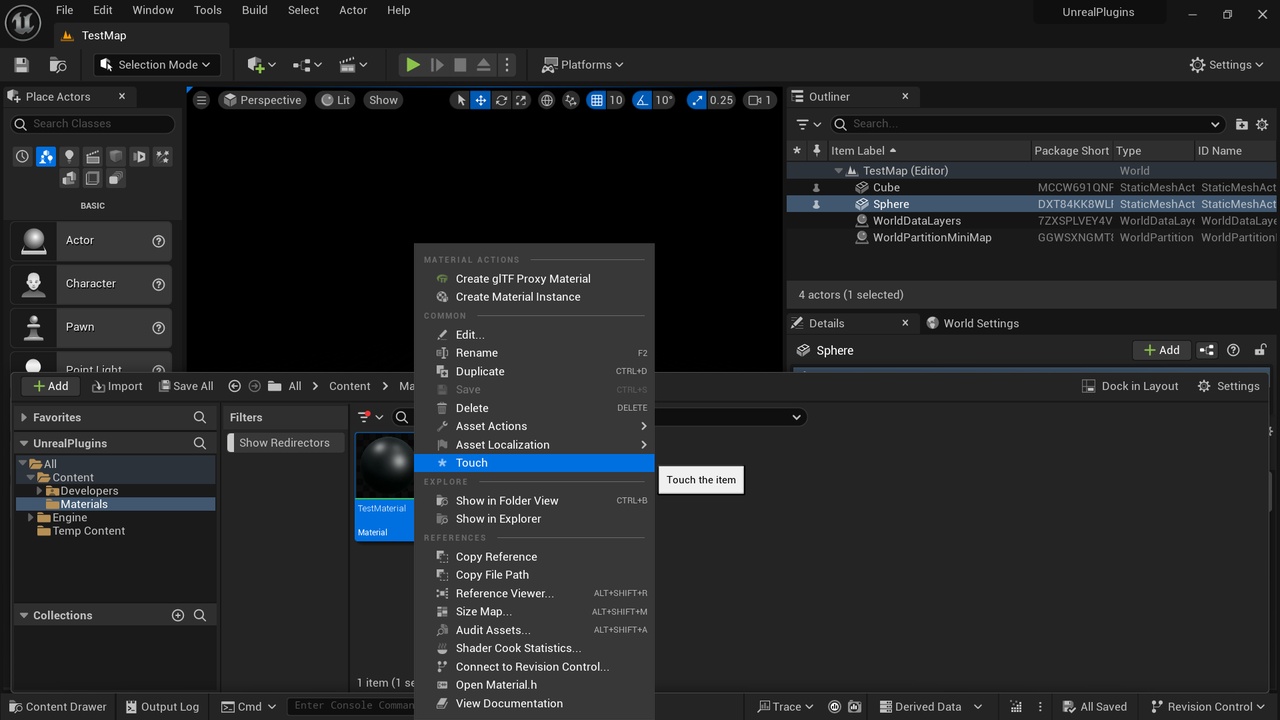
Task: Create a new folder in the Outliner
Action: (1241, 124)
